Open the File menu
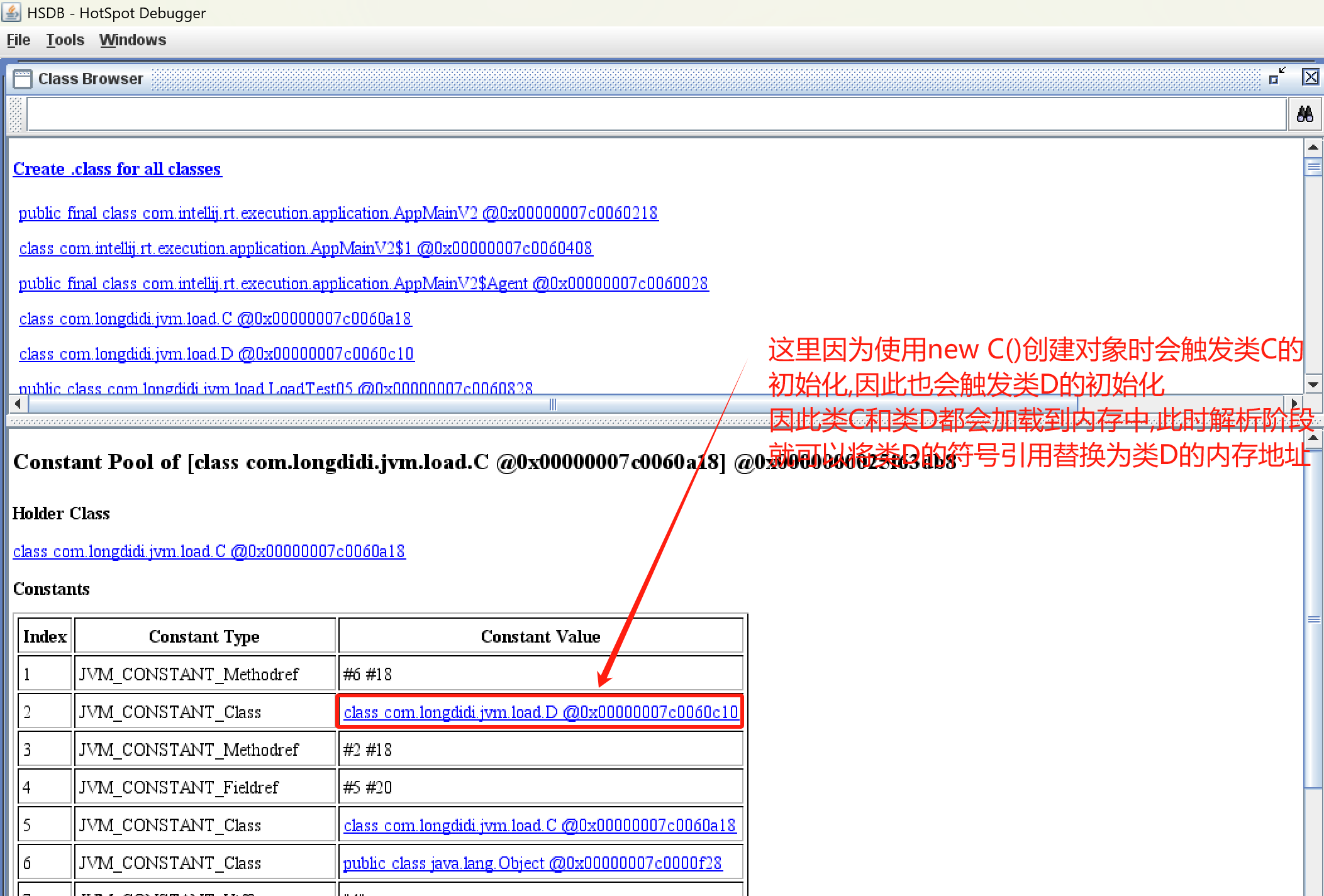Viewport: 1324px width, 896px height. pos(18,40)
